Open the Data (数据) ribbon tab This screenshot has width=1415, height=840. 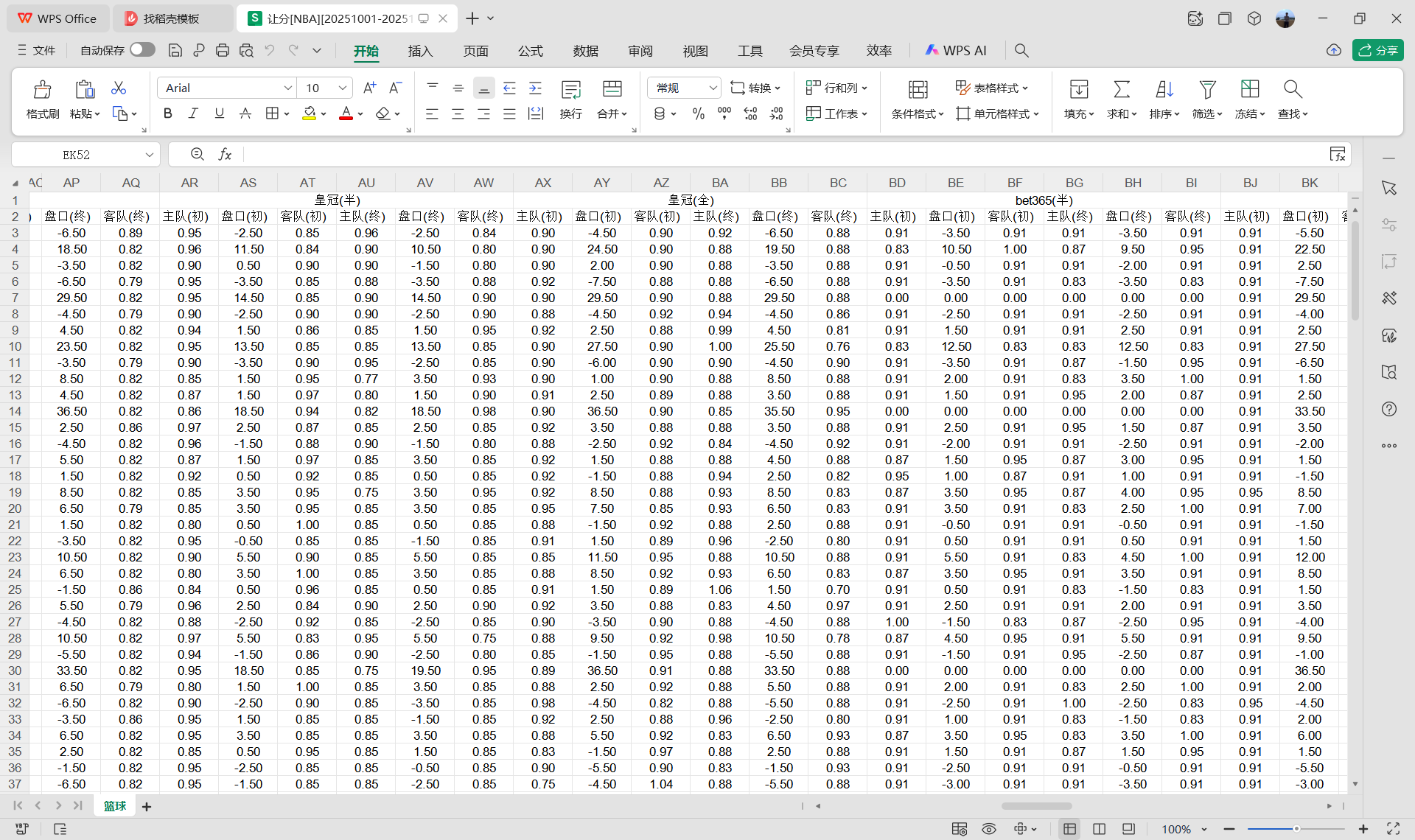tap(585, 51)
